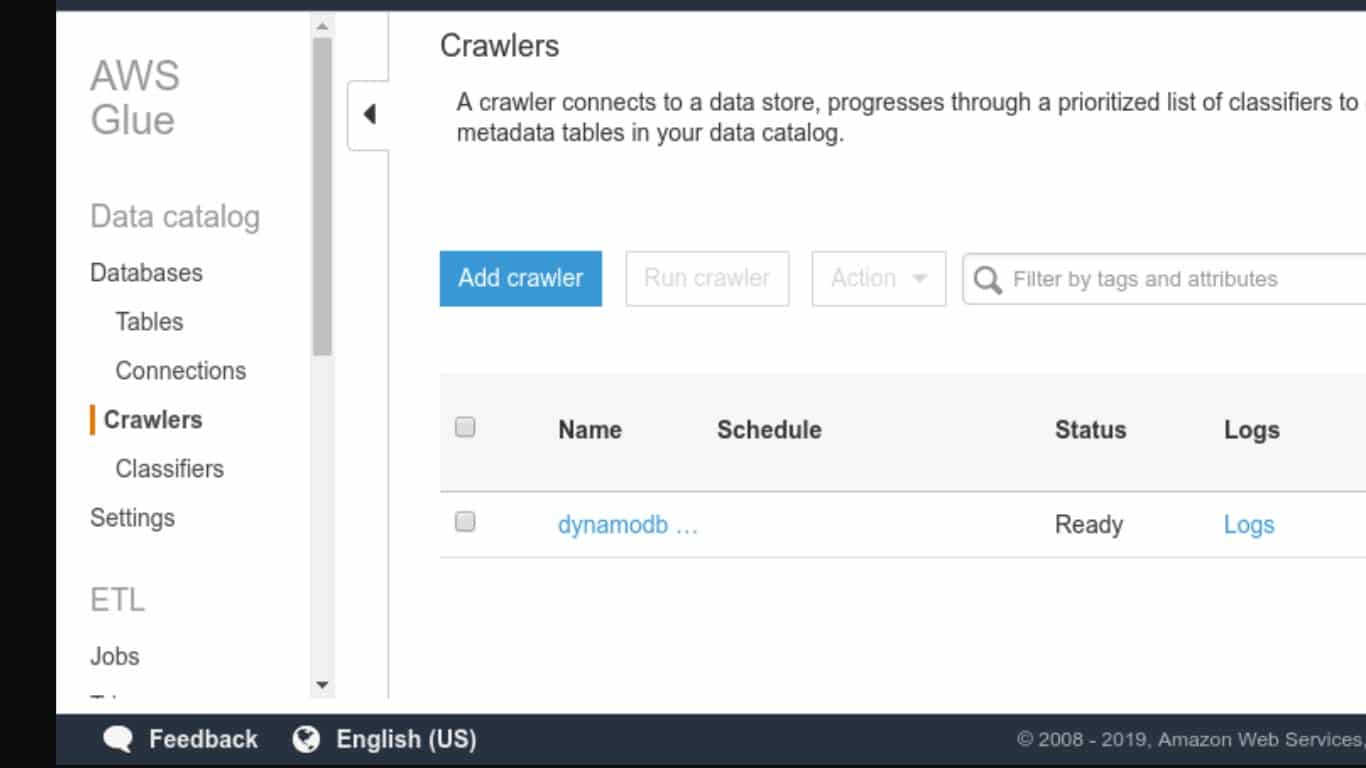Collapse the left navigation panel with the arrow
The height and width of the screenshot is (768, 1366).
pos(369,114)
